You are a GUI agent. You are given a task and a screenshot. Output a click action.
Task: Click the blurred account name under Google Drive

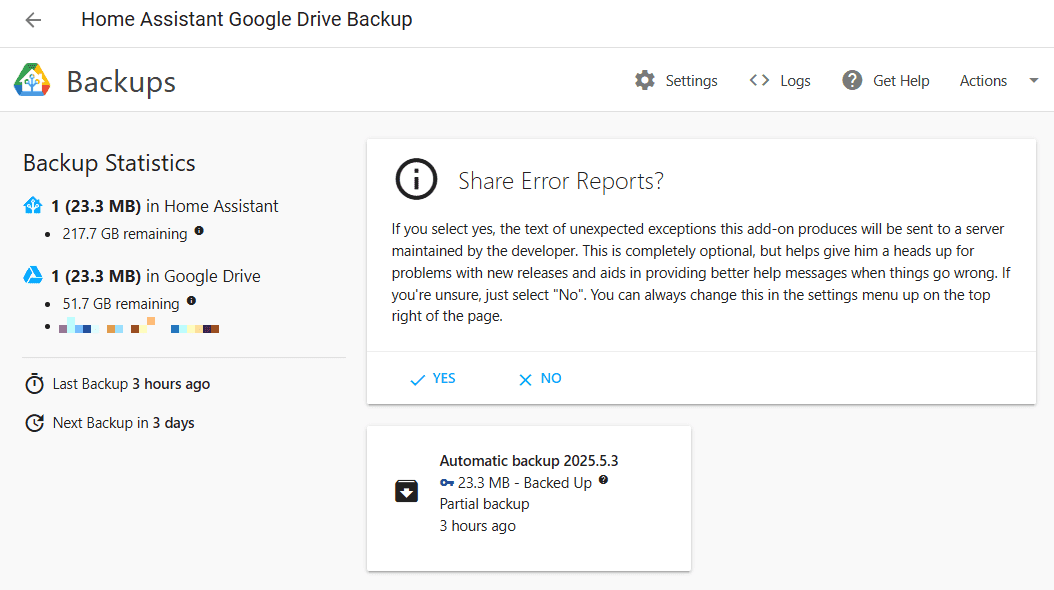139,326
